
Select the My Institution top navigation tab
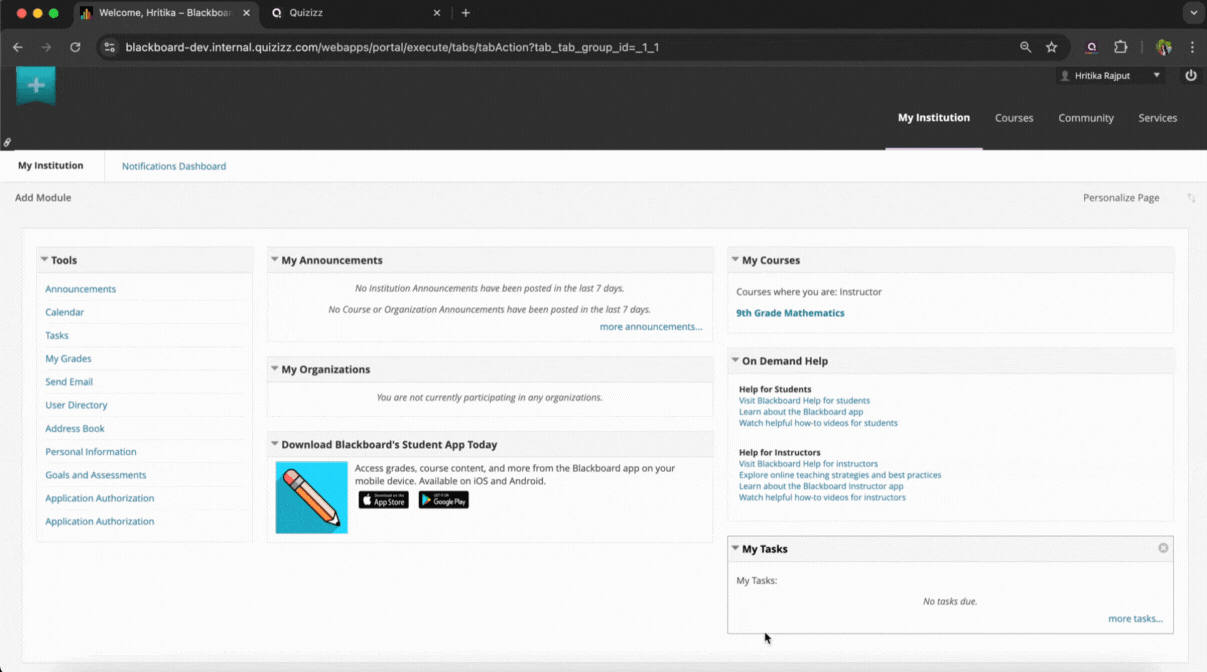pos(934,118)
